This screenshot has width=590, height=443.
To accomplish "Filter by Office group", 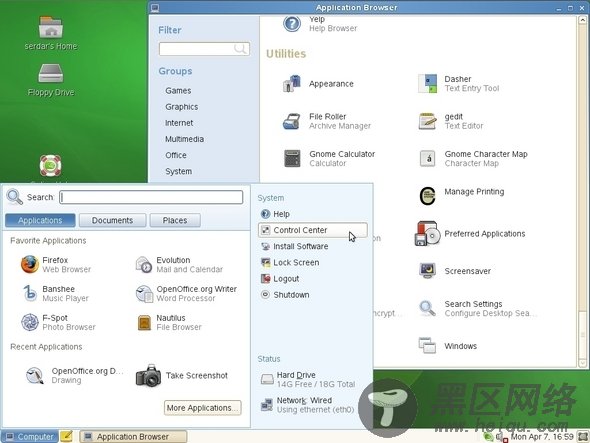I will pyautogui.click(x=176, y=155).
